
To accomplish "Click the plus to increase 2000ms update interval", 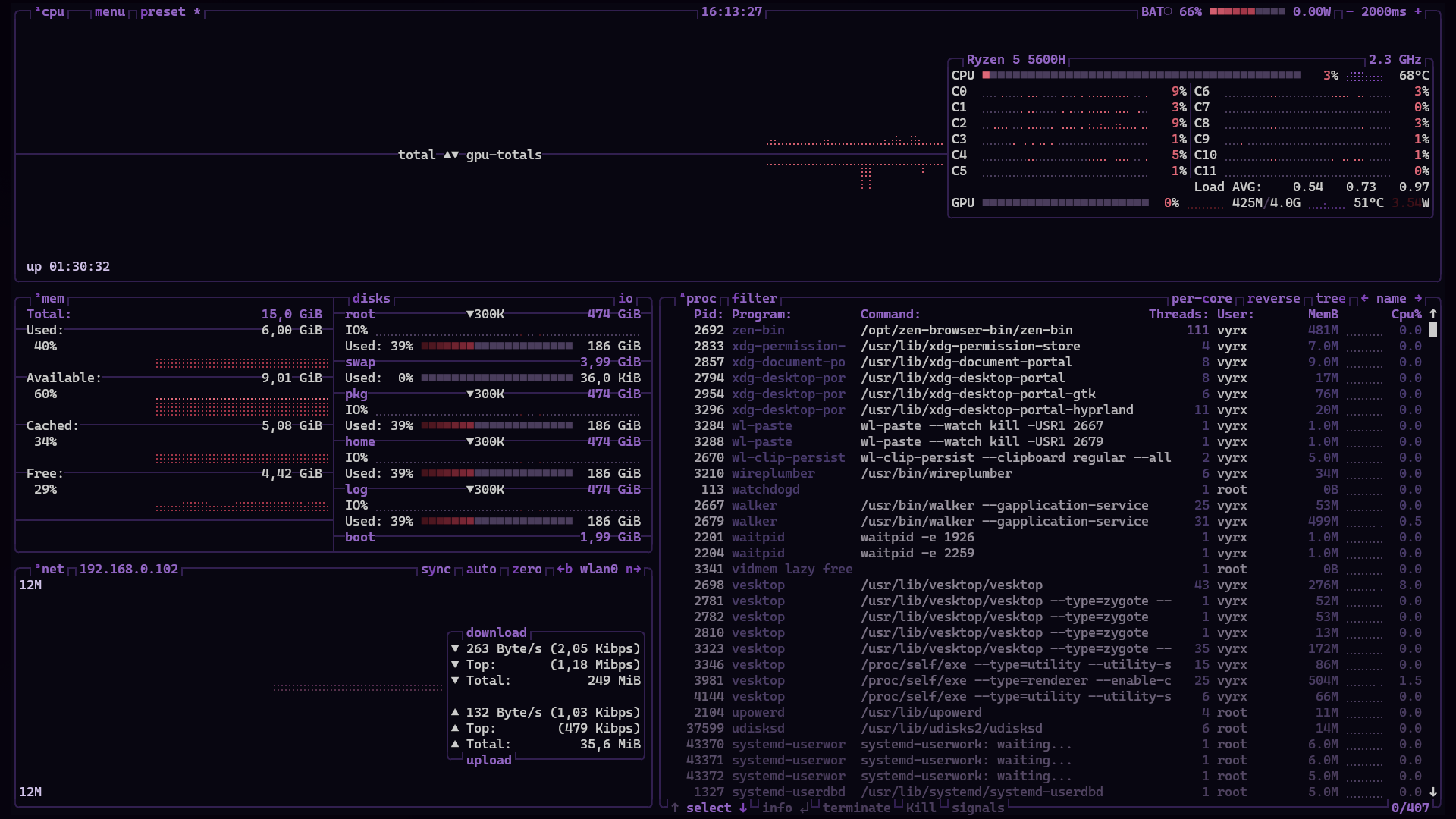I will tap(1418, 12).
